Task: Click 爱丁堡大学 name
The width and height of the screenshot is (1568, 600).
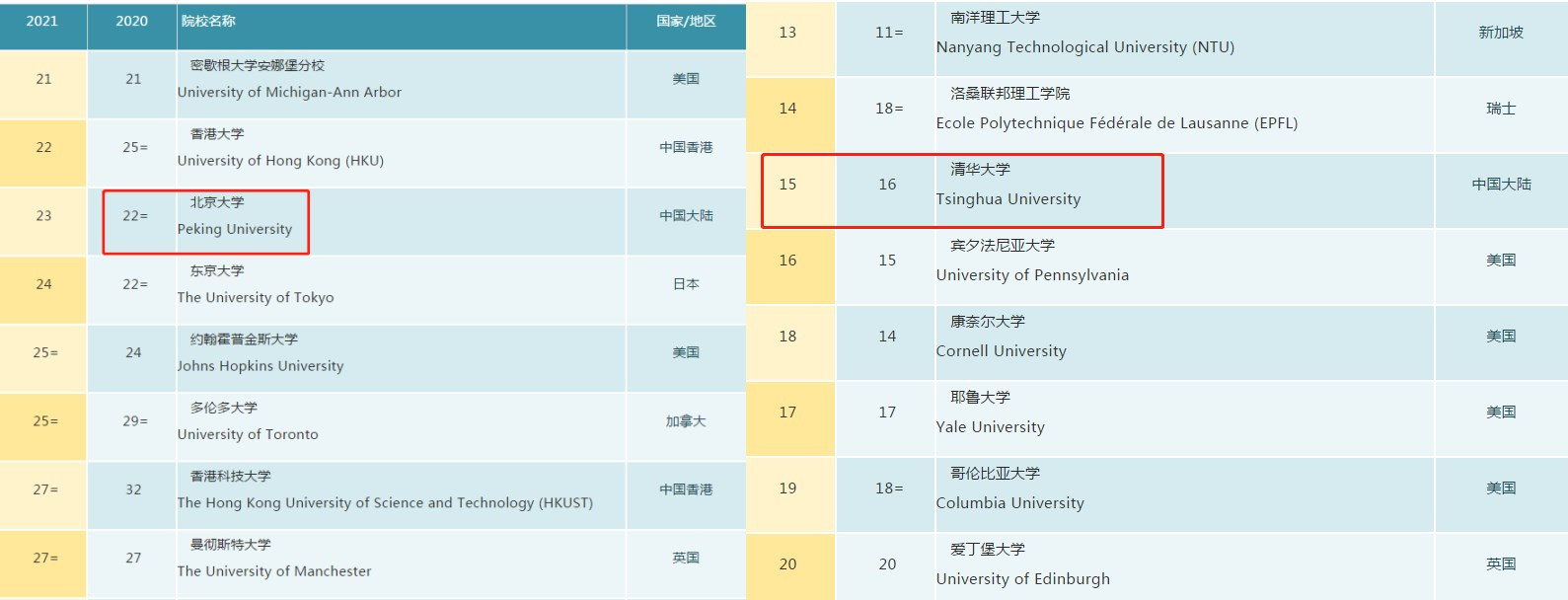Action: pos(988,550)
